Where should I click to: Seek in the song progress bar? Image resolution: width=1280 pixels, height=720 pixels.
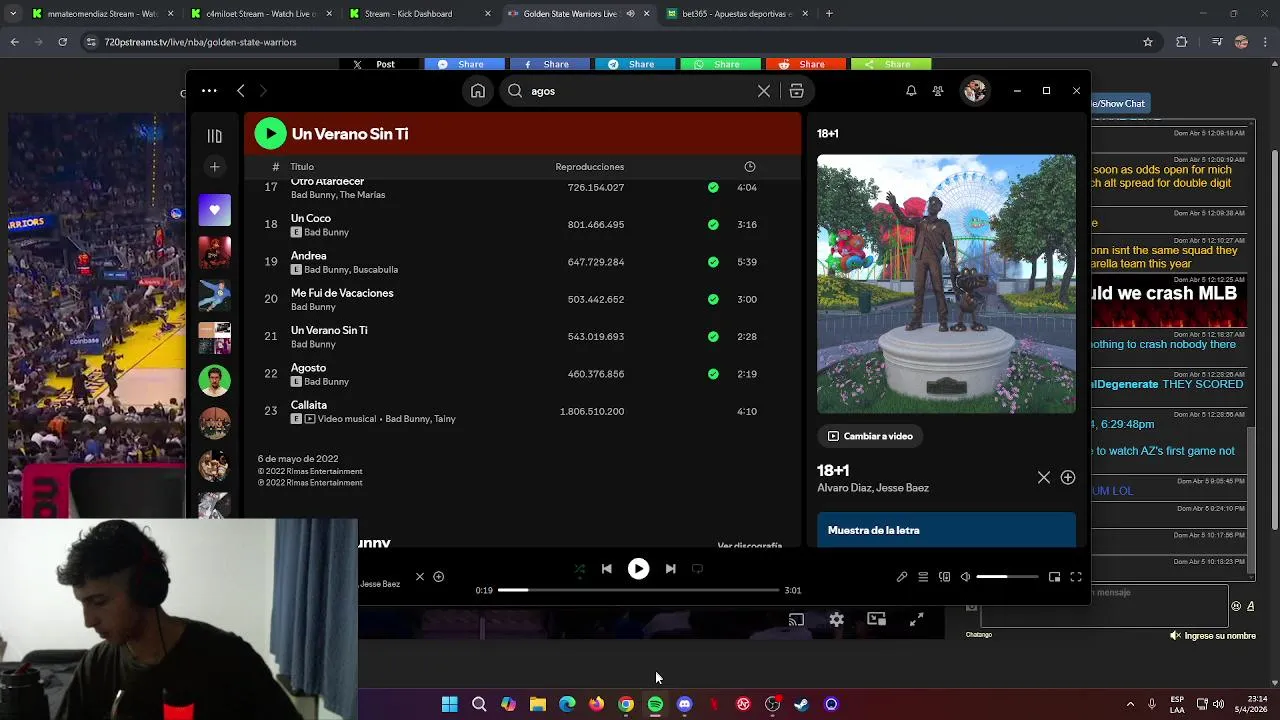point(638,590)
